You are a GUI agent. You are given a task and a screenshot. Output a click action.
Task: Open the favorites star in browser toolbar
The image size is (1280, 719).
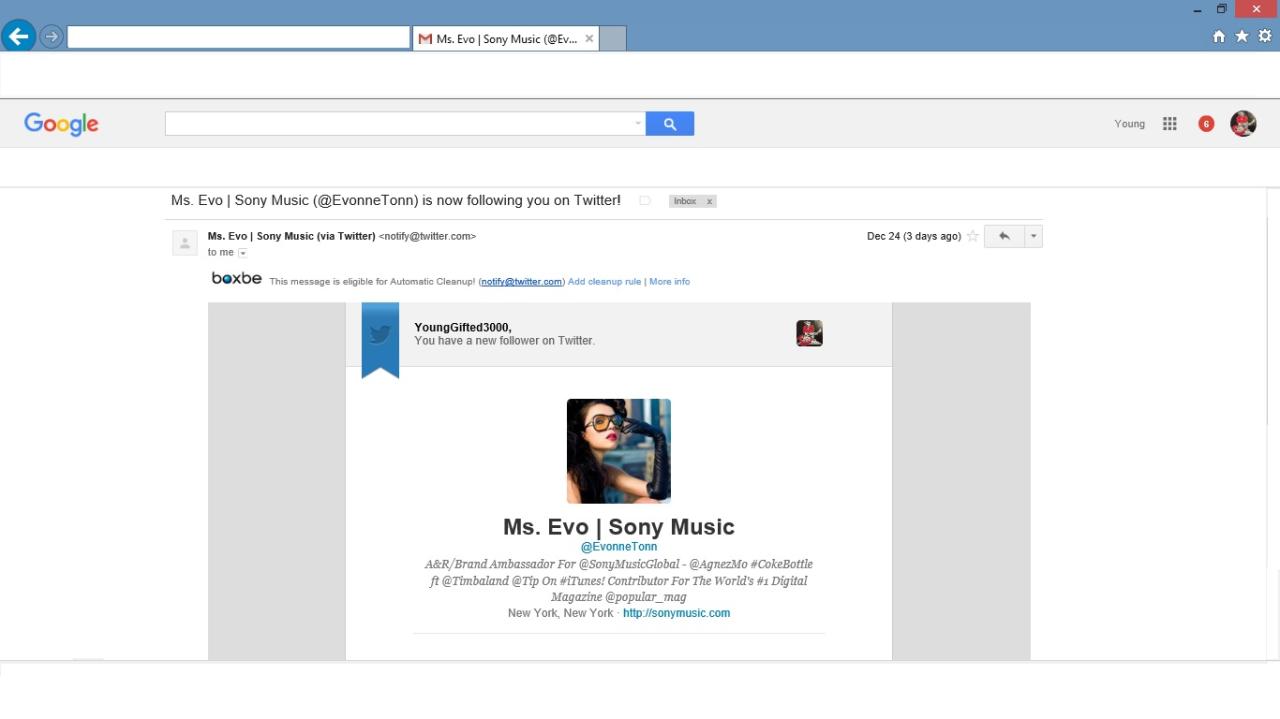click(1241, 36)
